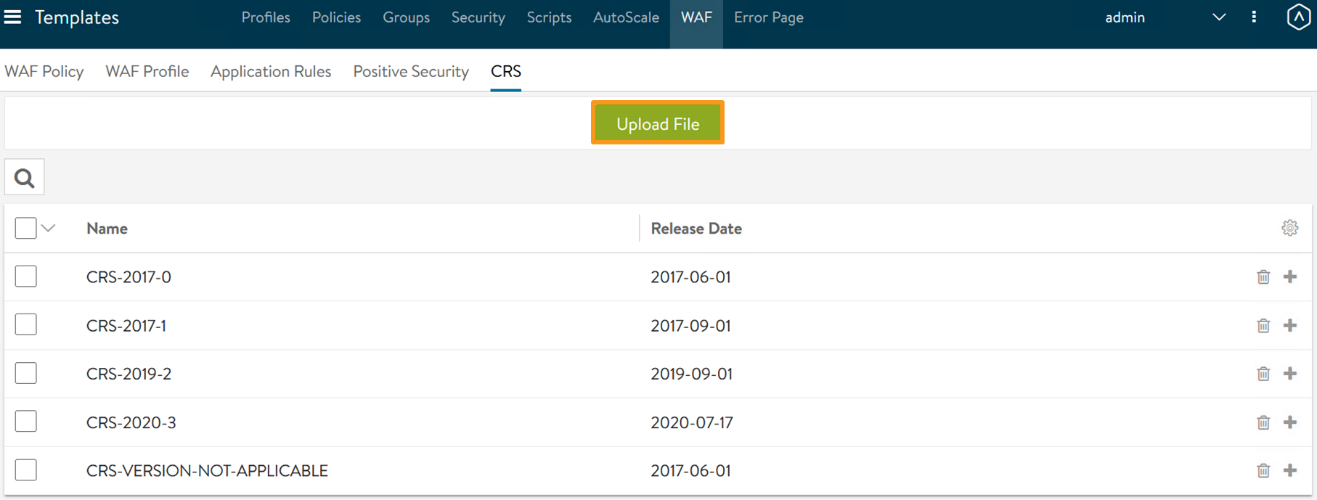The height and width of the screenshot is (500, 1317).
Task: Click trash icon for CRS-VERSION-NOT-APPLICABLE
Action: coord(1263,470)
